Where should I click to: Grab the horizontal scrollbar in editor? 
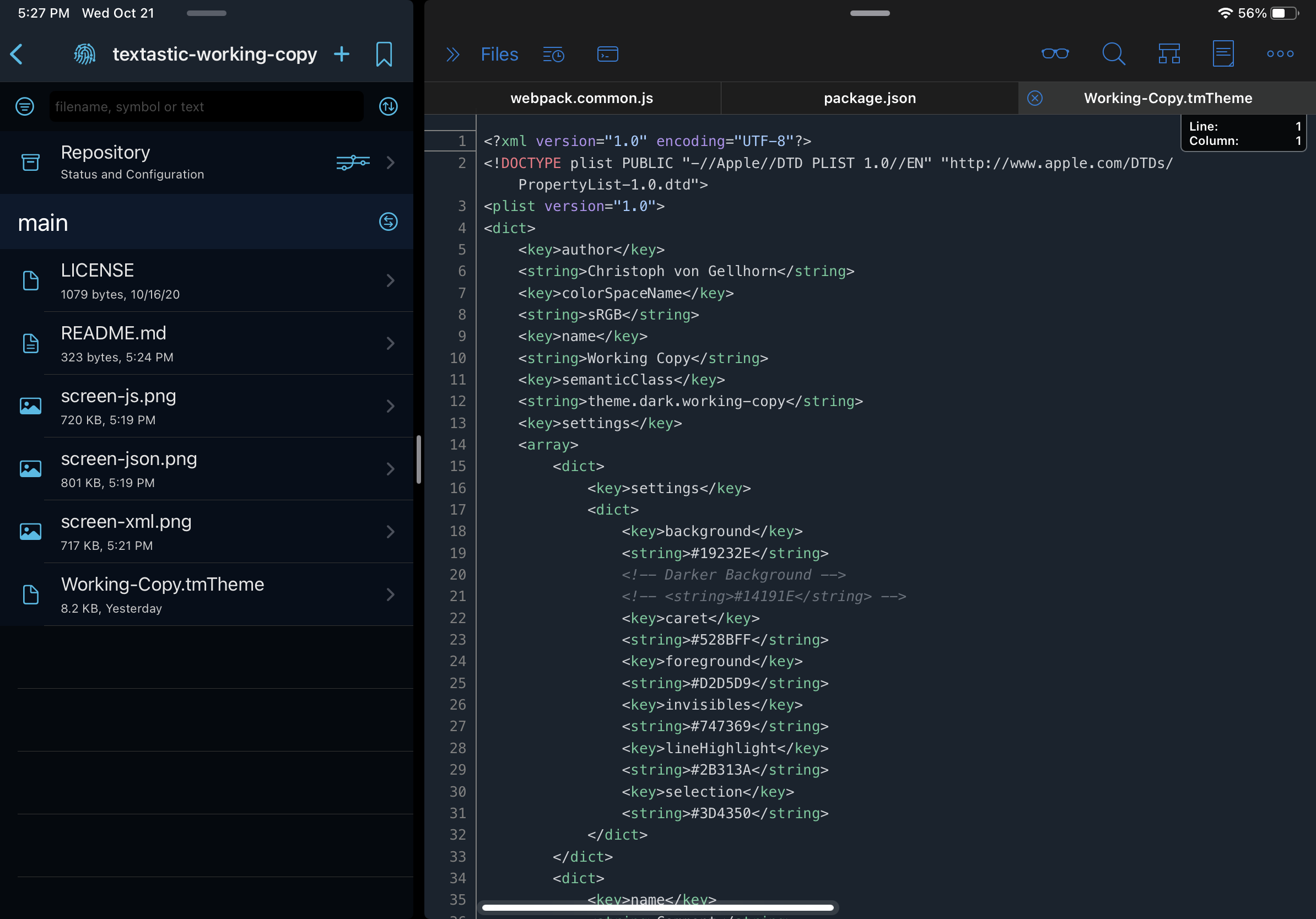(x=657, y=907)
